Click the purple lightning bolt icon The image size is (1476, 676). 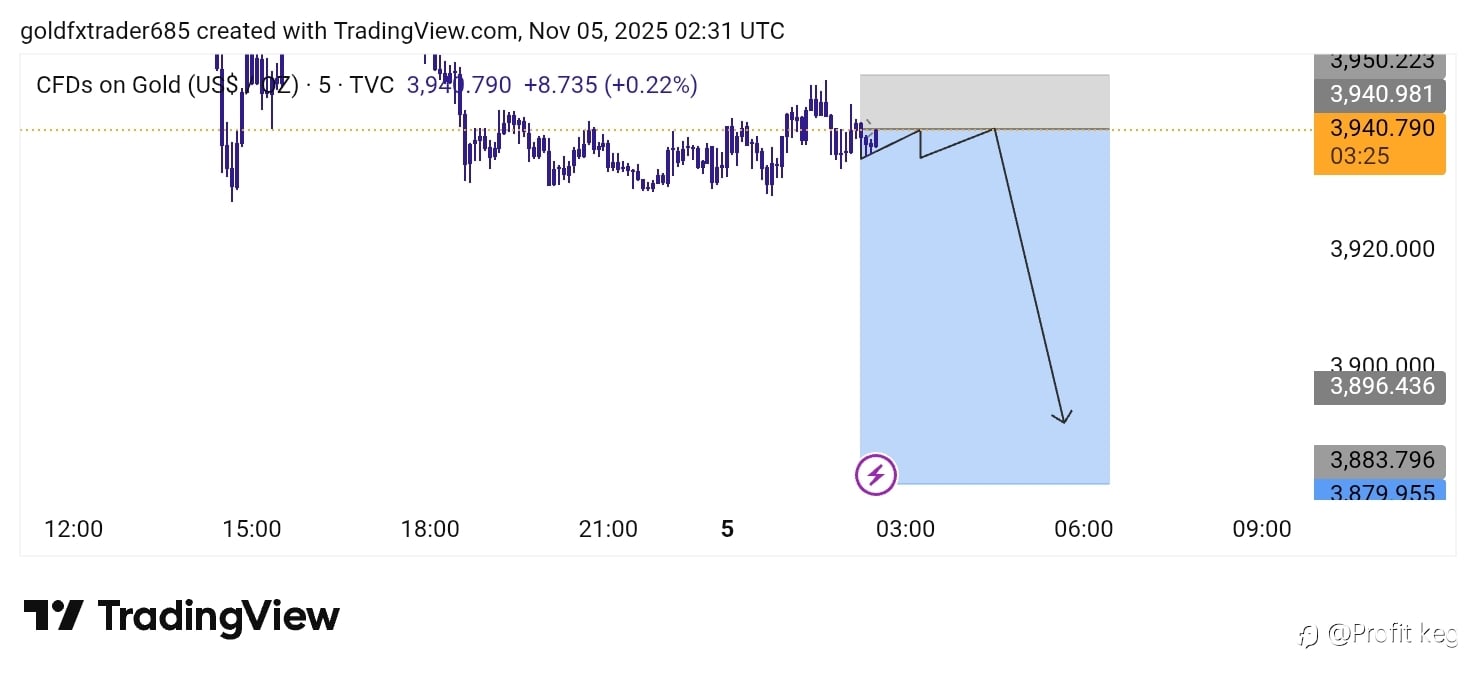pos(876,474)
